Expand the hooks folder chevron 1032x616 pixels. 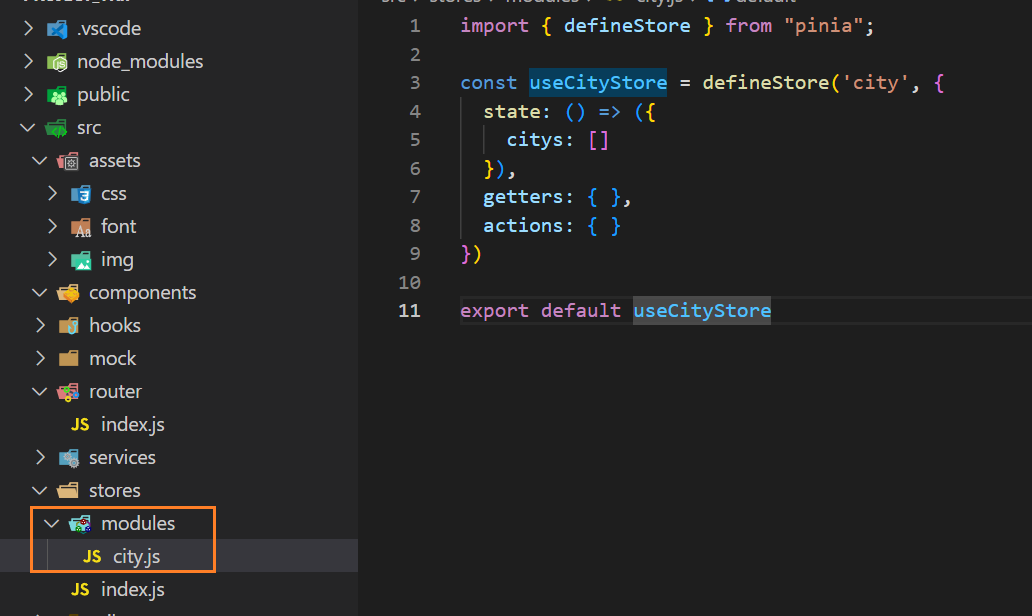pos(40,326)
